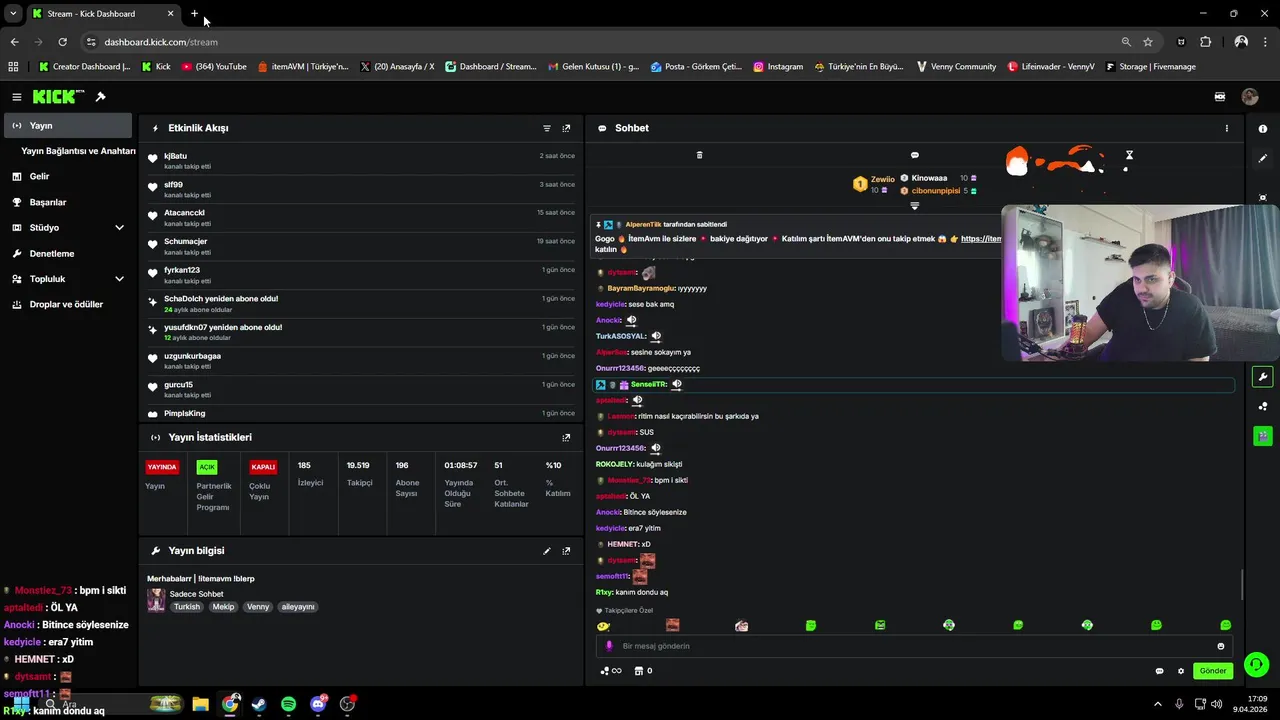Select kjBatu follow event row
1280x720 pixels.
point(361,161)
